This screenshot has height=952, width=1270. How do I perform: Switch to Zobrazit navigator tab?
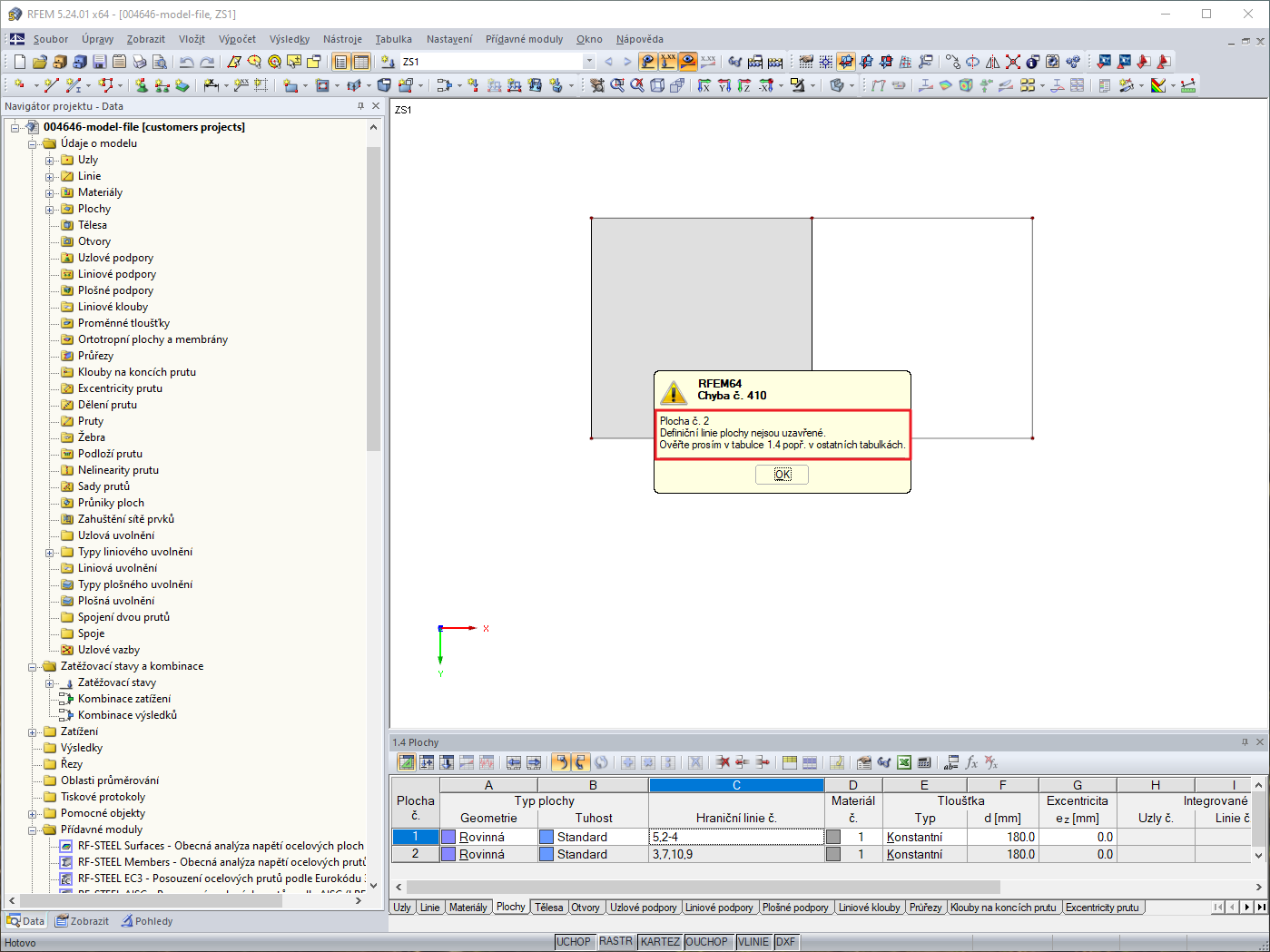point(82,921)
